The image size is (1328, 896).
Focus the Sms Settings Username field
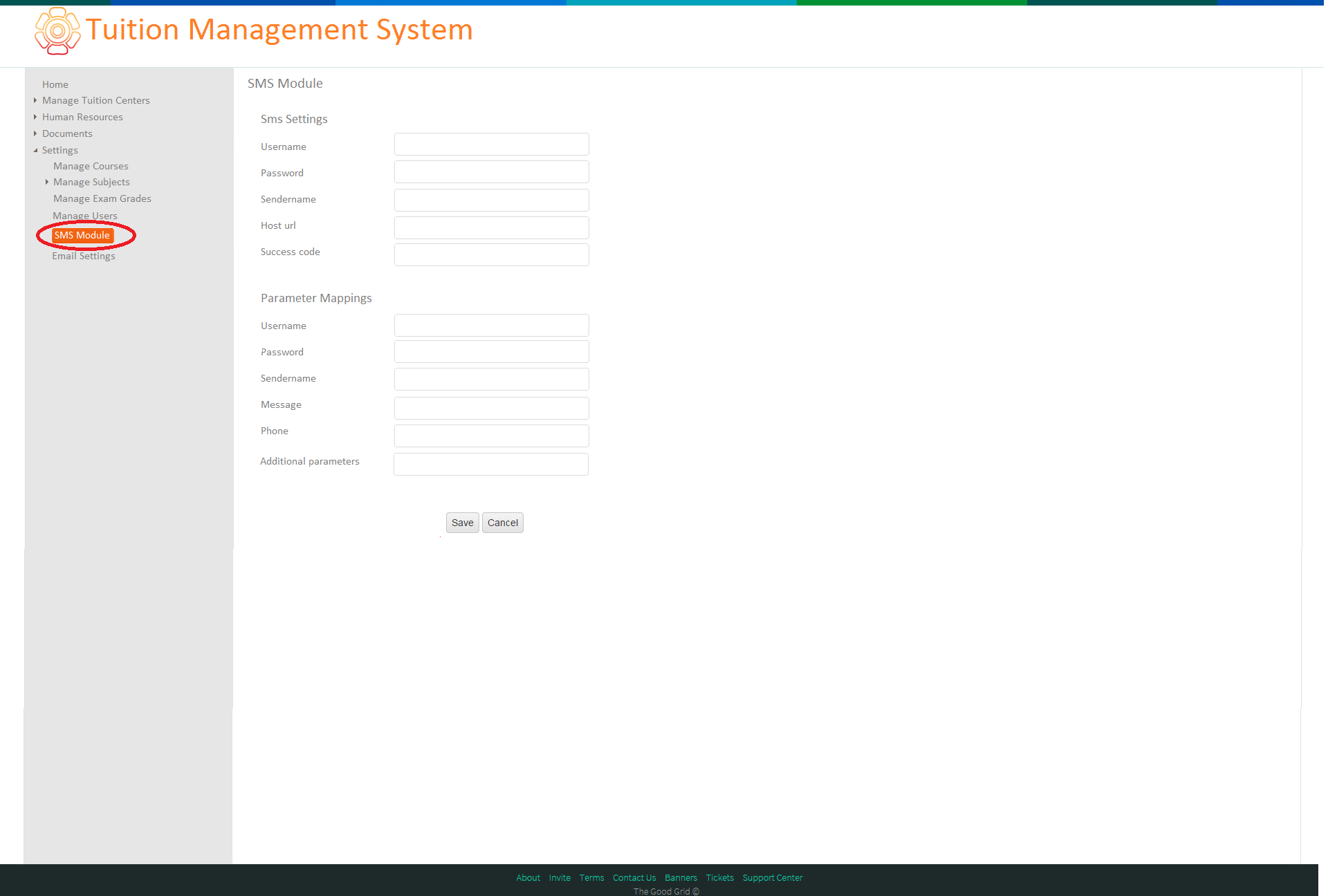tap(492, 144)
